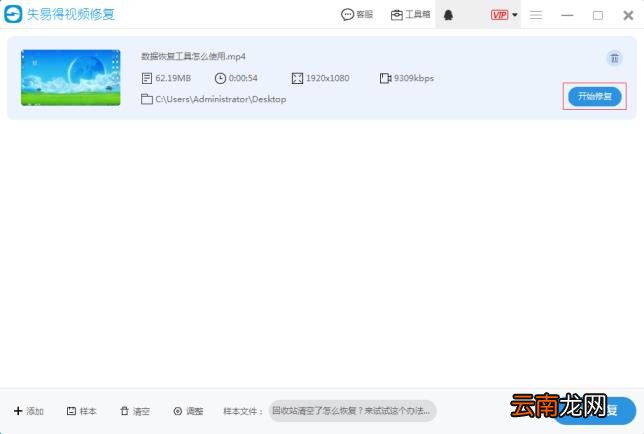
Task: Click the bitrate 9309kbps
Action: [414, 78]
